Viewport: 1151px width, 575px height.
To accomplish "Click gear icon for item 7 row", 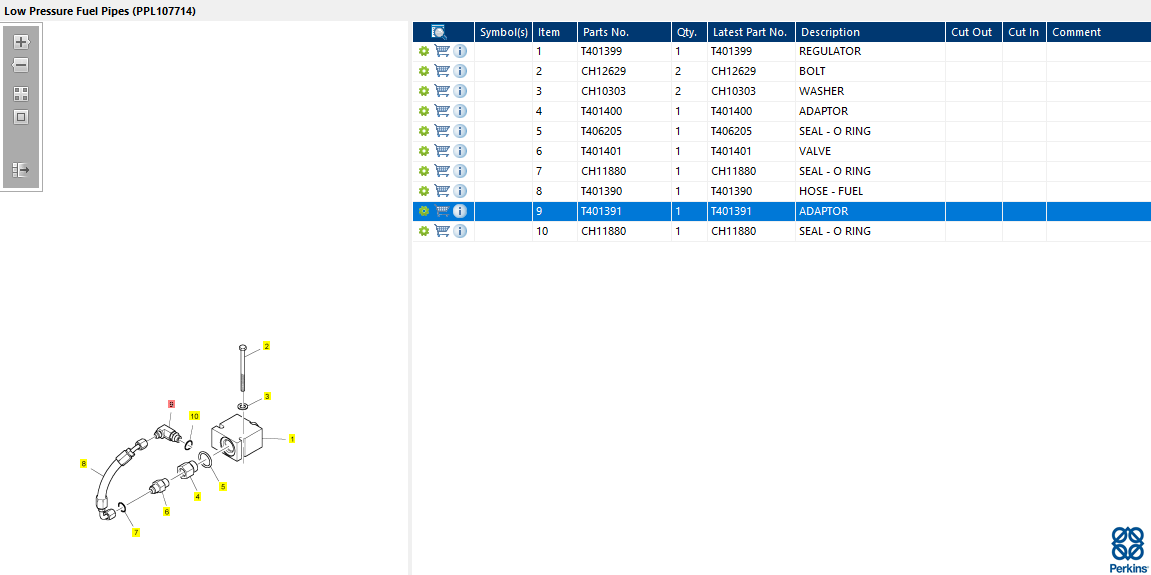I will click(424, 171).
